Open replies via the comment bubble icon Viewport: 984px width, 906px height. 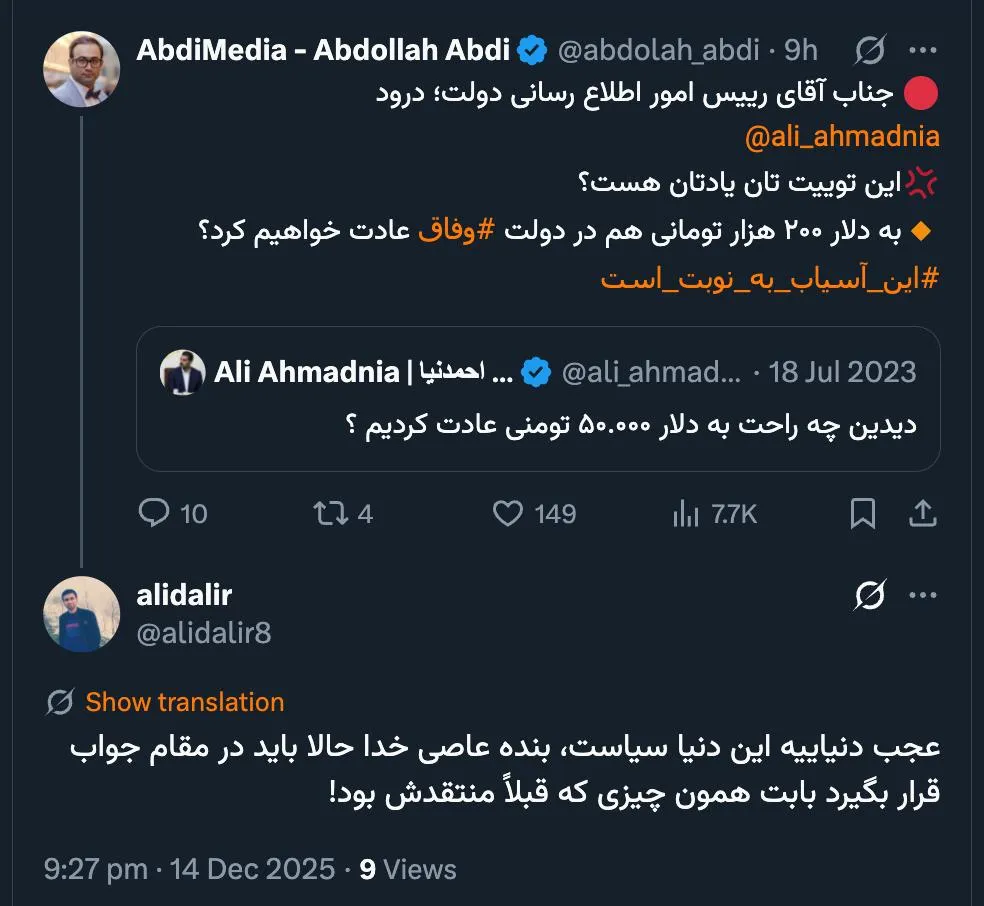click(154, 514)
